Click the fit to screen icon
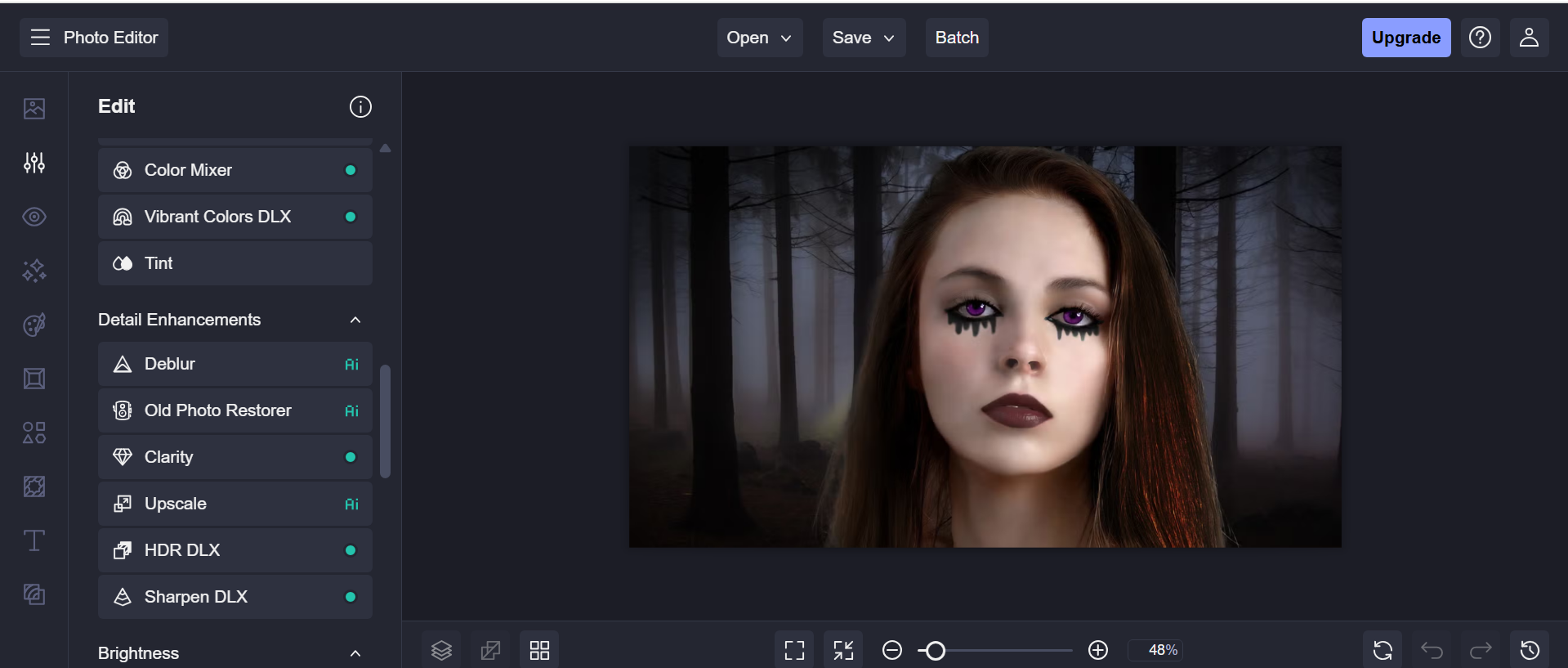Viewport: 1568px width, 668px height. point(794,650)
